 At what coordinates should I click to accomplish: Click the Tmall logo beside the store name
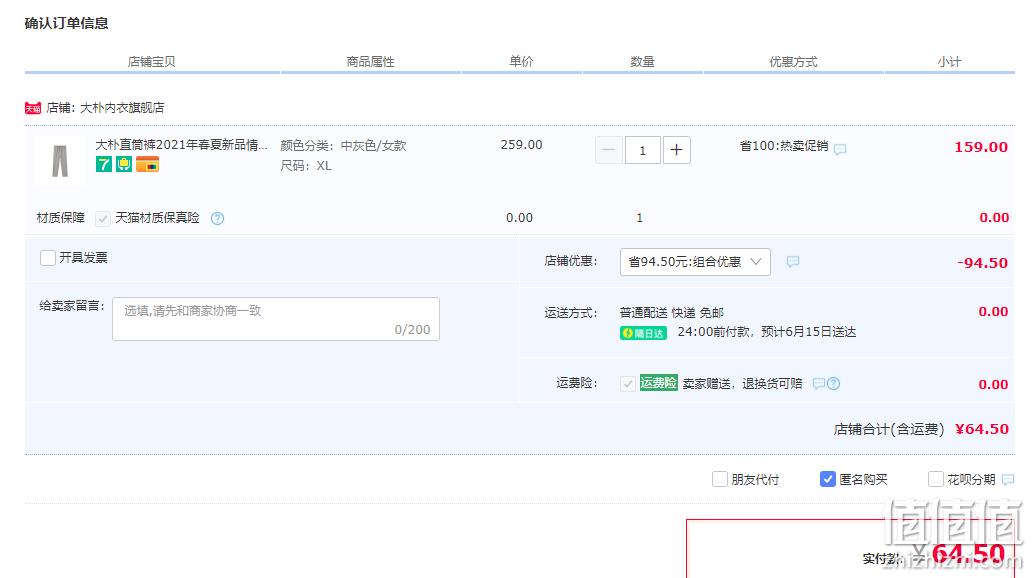click(33, 108)
